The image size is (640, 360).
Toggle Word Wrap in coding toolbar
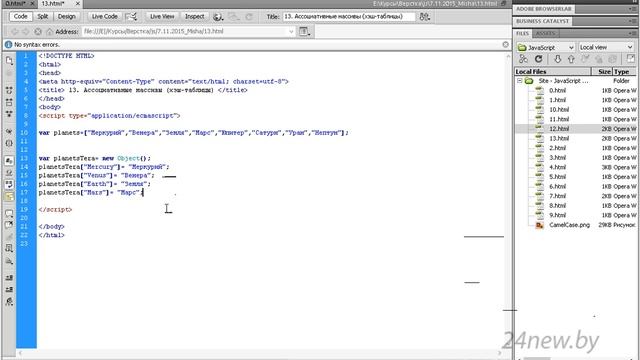point(9,184)
